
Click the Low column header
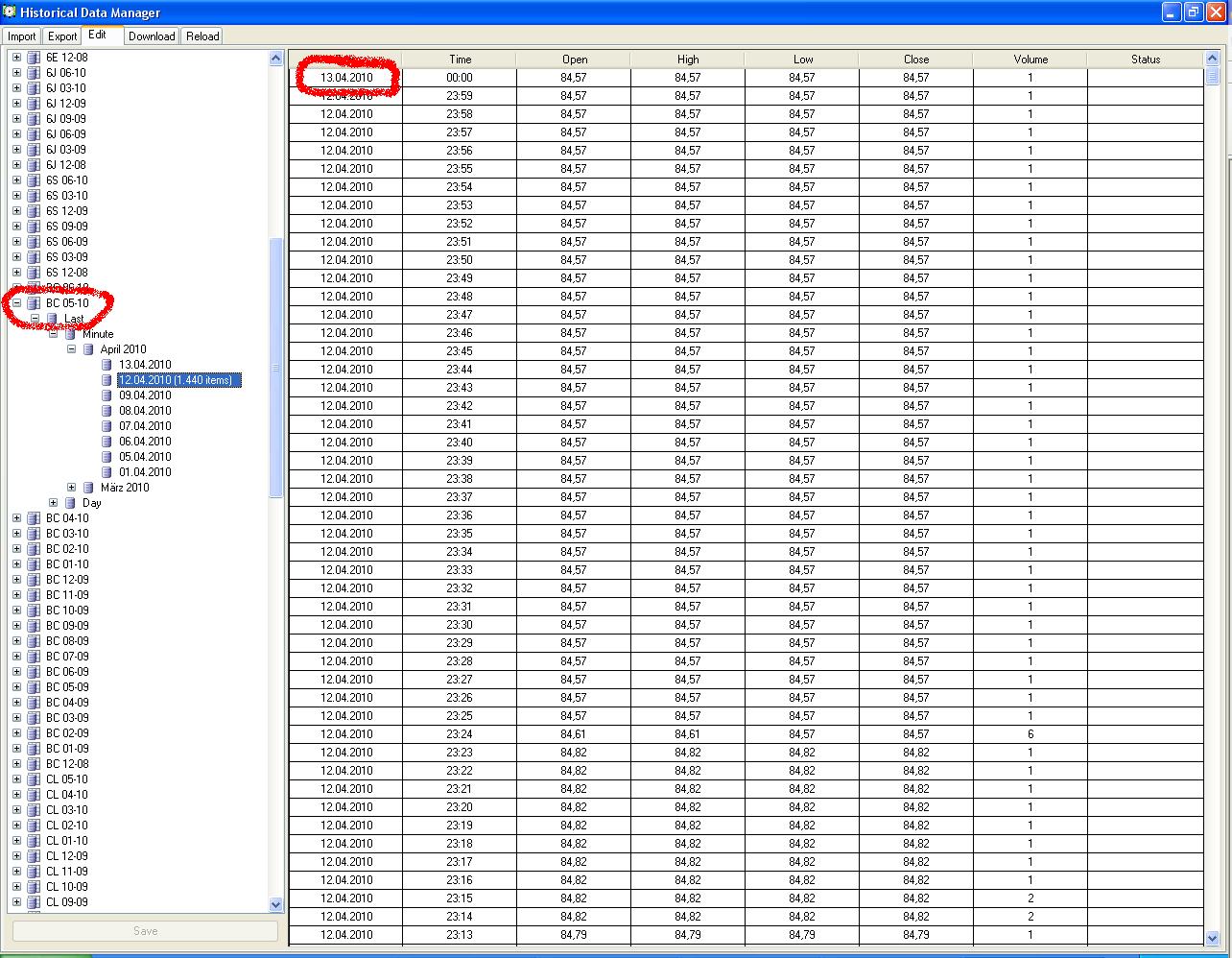tap(802, 60)
